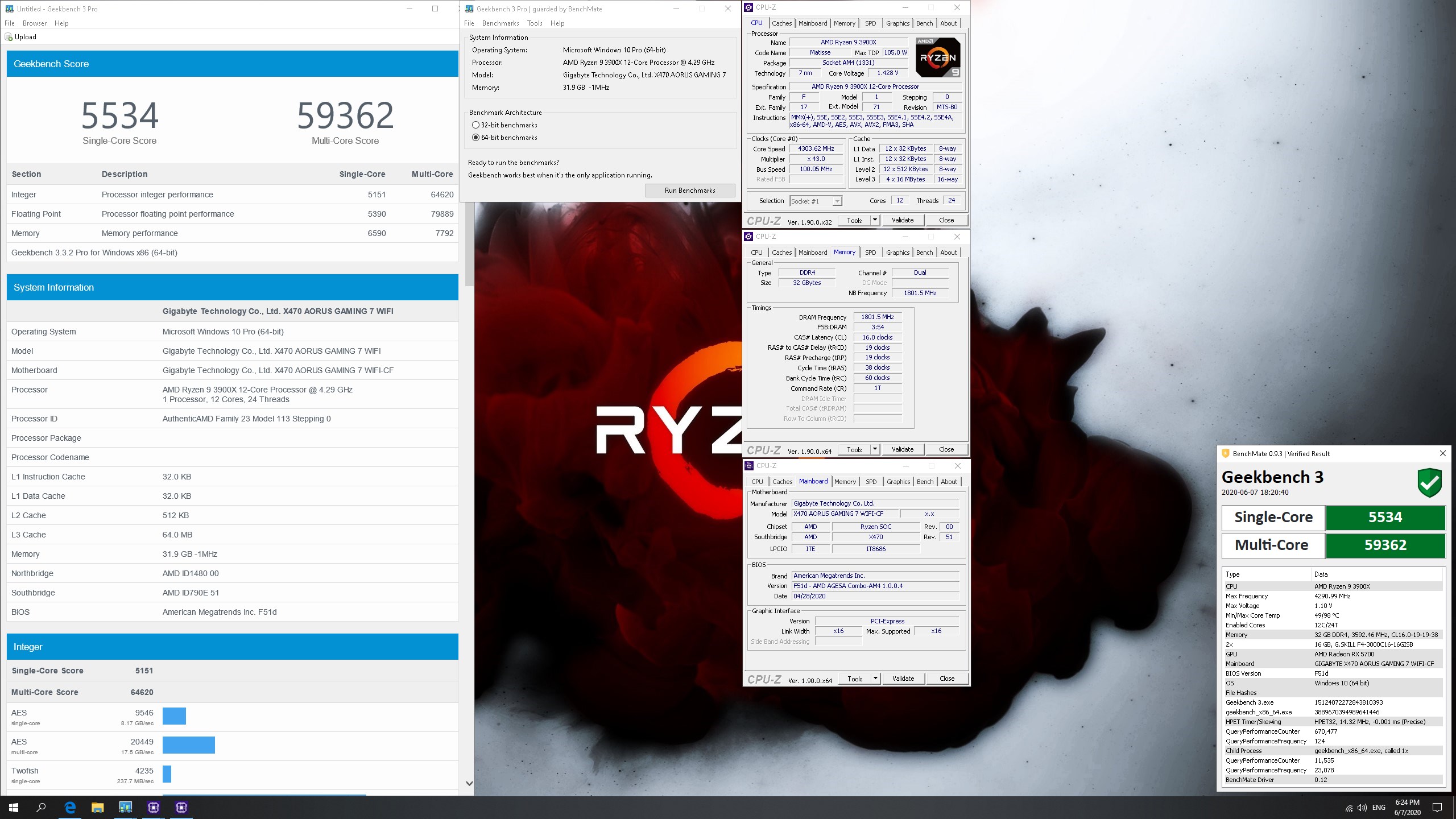Image resolution: width=1456 pixels, height=819 pixels.
Task: Click Tools button in Memory CPU-Z window
Action: tap(854, 449)
